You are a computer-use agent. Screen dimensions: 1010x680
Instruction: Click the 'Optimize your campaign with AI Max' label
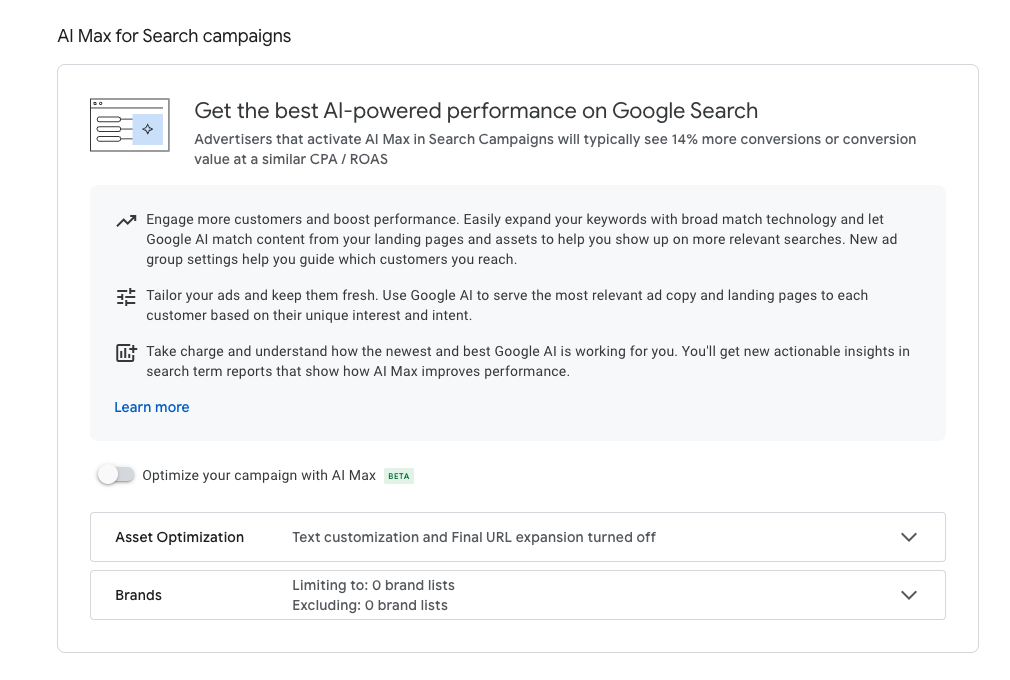point(259,475)
